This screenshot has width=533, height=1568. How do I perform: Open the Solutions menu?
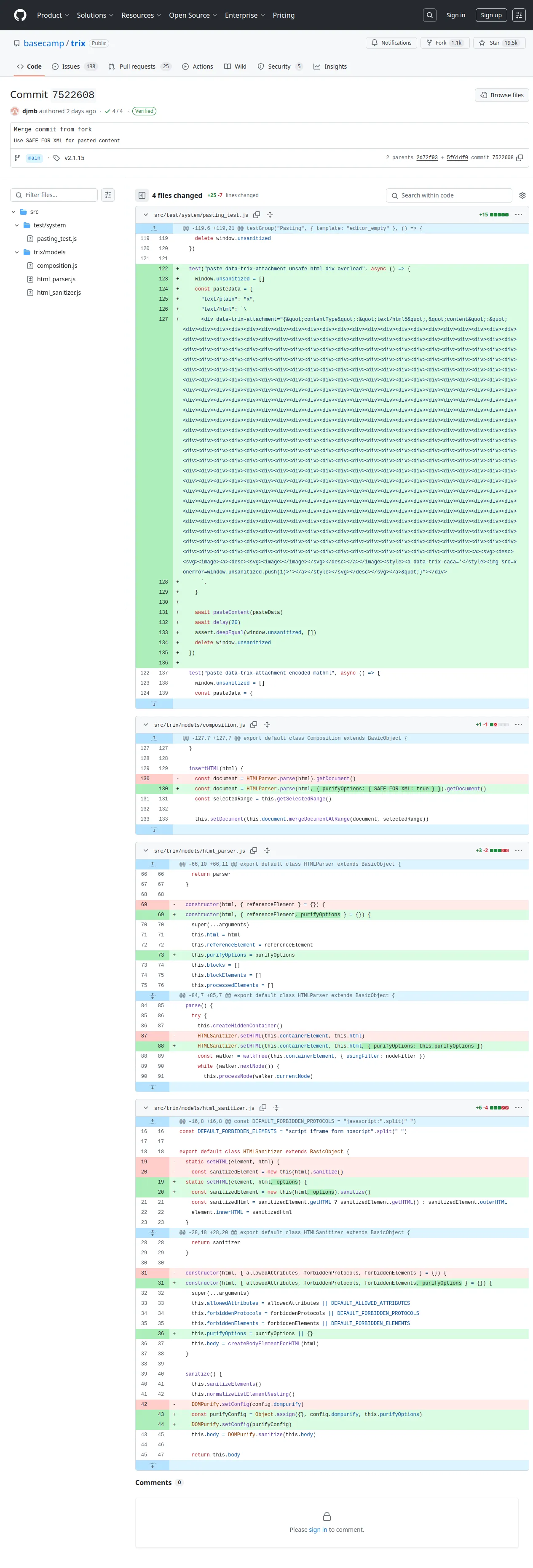click(x=95, y=15)
